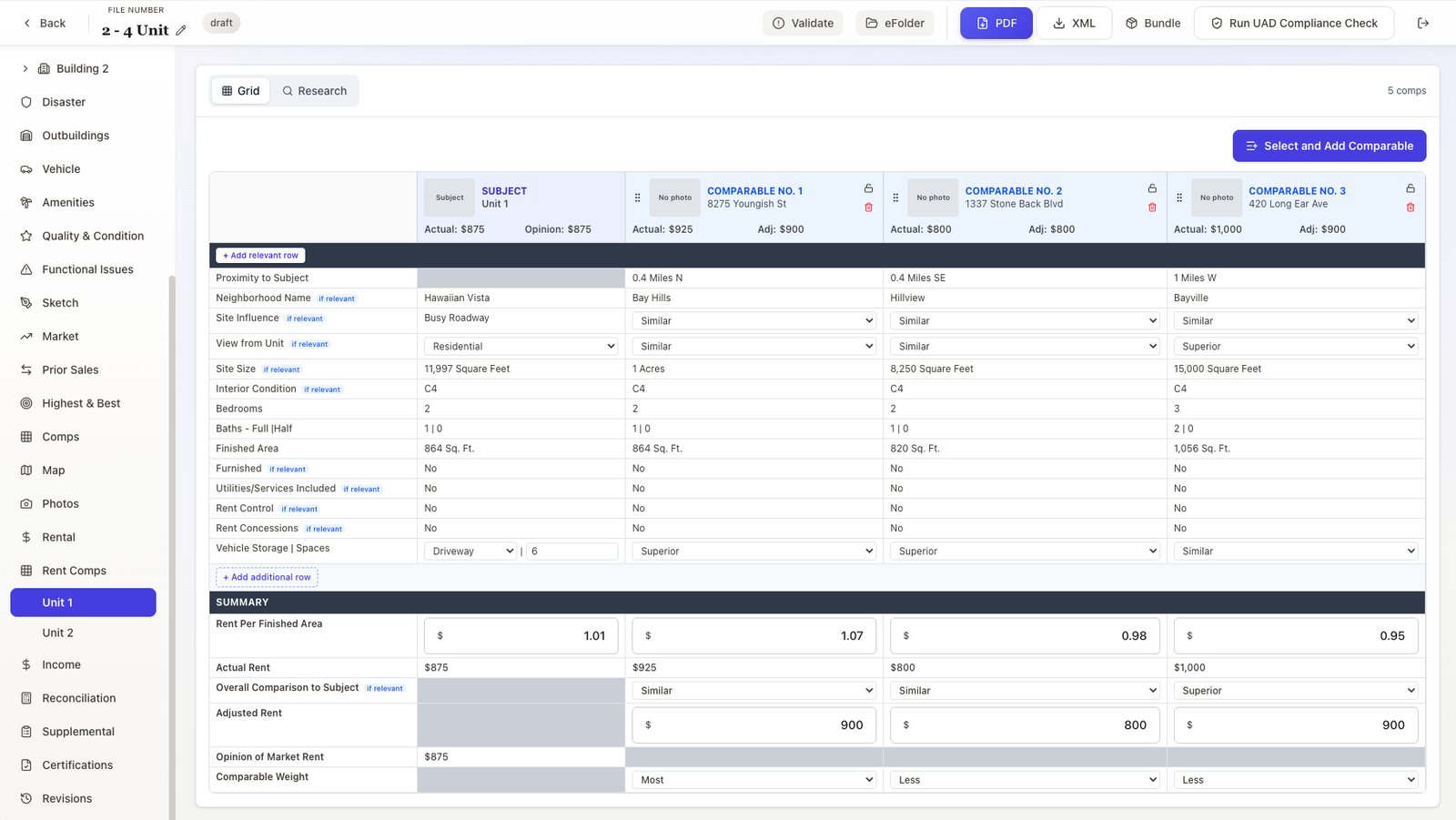The image size is (1456, 820).
Task: Click drag handle of Comparable No. 3
Action: point(1179,197)
